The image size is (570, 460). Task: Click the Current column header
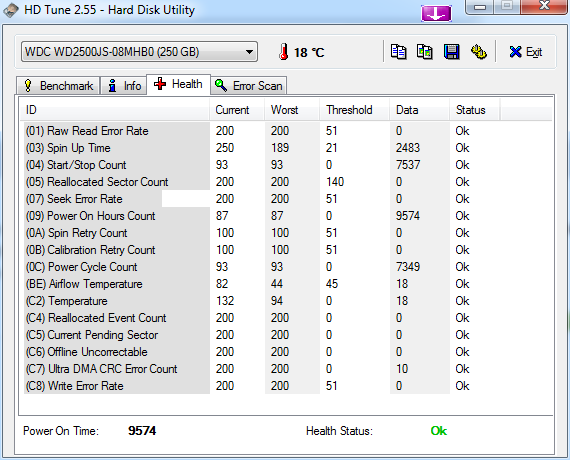237,110
